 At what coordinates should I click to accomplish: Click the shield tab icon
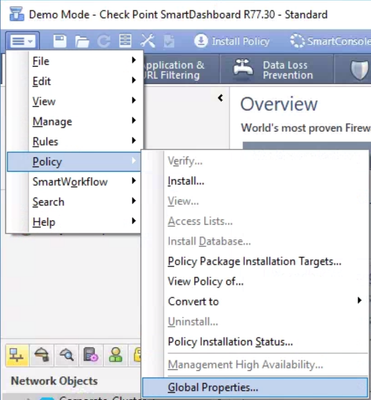click(x=360, y=70)
